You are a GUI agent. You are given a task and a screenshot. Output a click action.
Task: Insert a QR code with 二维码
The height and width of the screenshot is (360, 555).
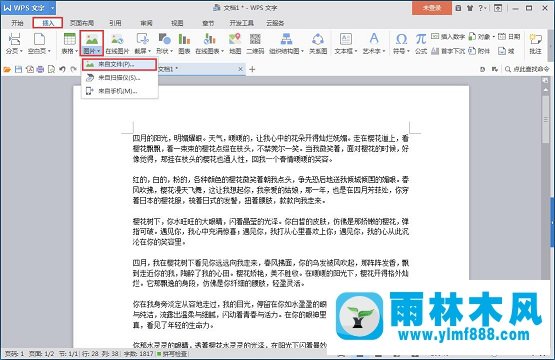tap(255, 44)
